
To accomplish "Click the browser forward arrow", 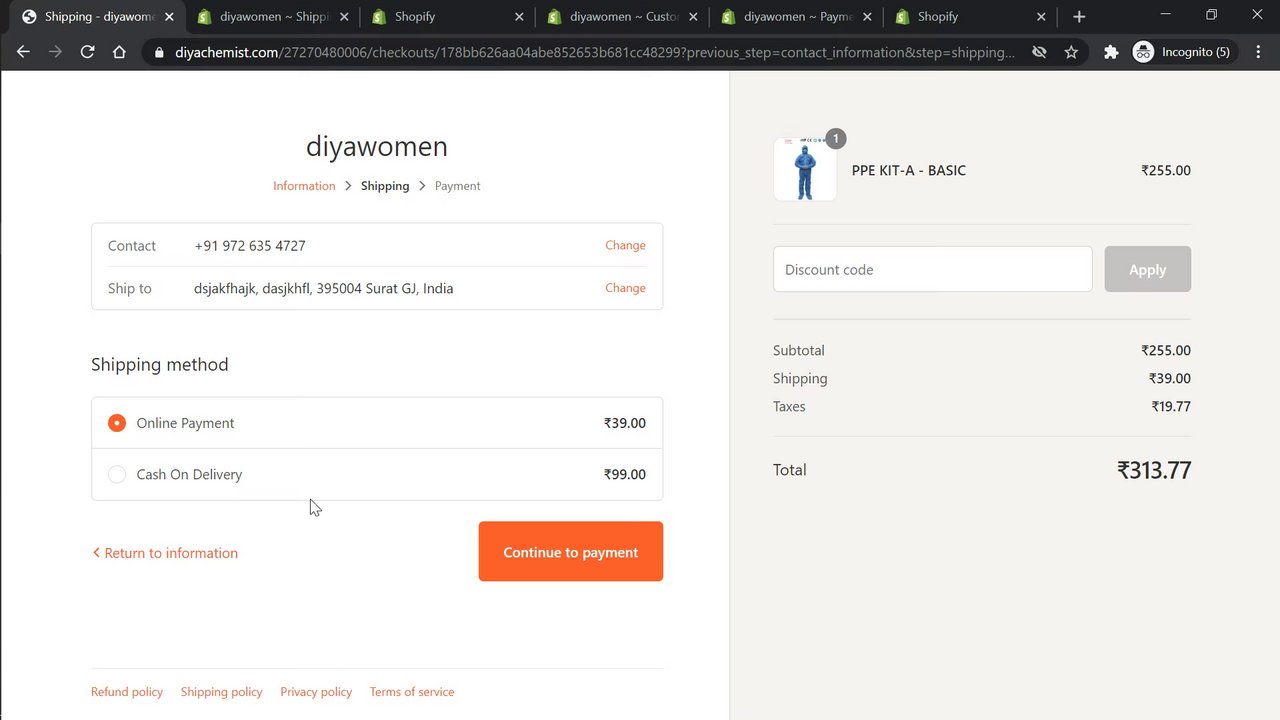I will click(x=55, y=52).
